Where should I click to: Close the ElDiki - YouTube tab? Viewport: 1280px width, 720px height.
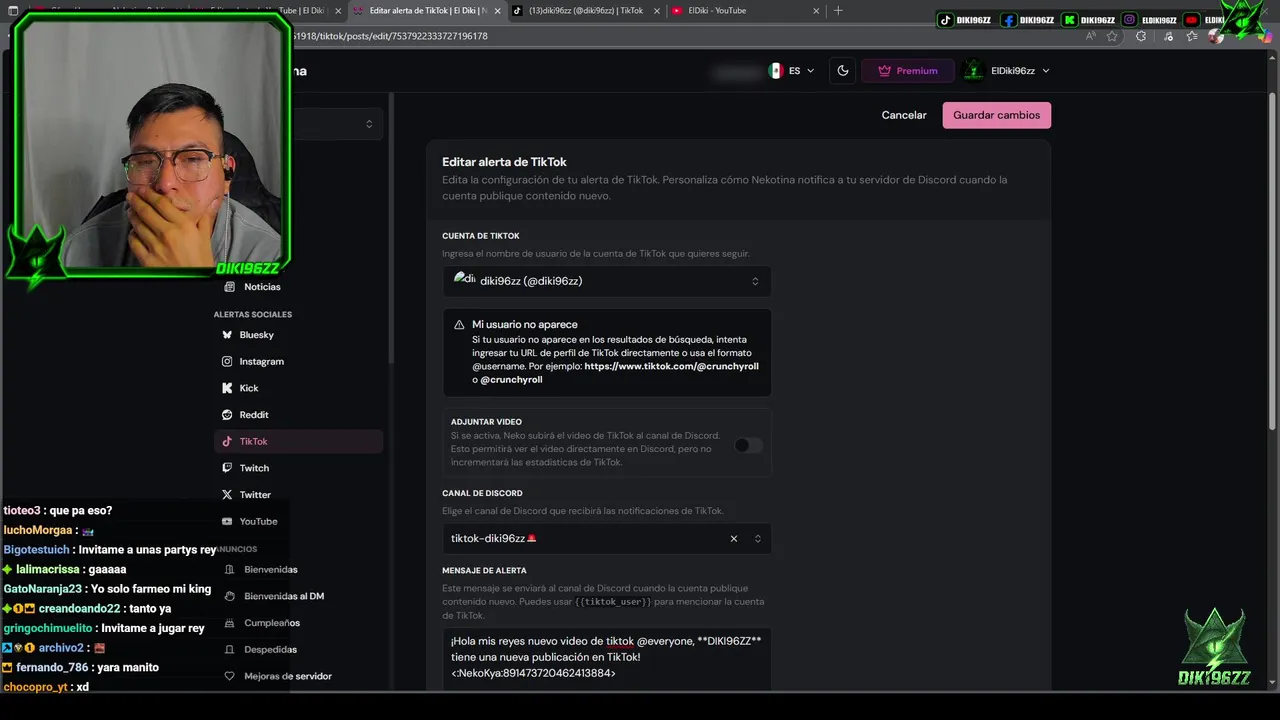point(817,11)
